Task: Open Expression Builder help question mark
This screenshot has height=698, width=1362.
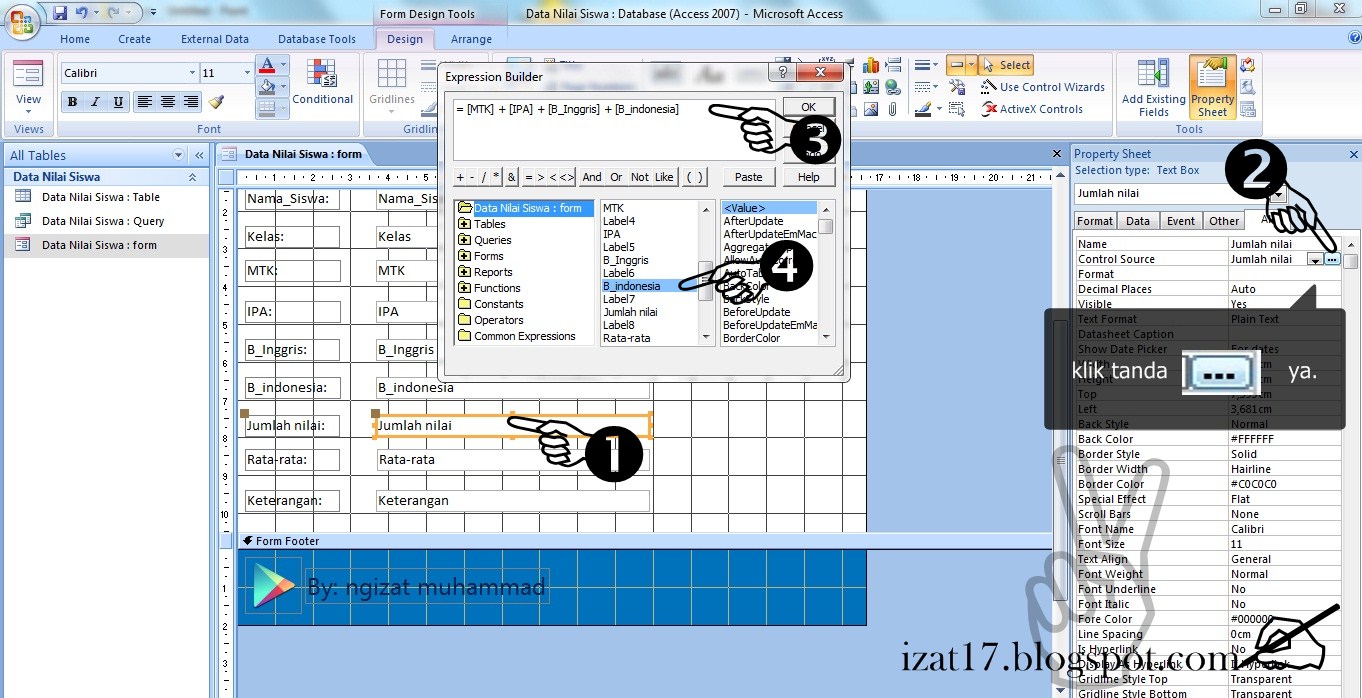Action: pos(783,73)
